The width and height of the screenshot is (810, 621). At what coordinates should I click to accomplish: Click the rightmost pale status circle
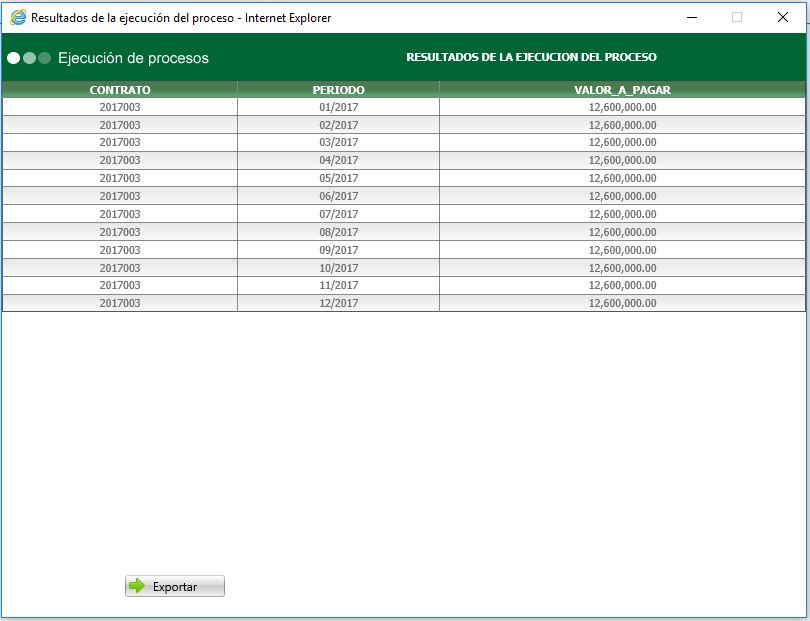click(x=45, y=58)
